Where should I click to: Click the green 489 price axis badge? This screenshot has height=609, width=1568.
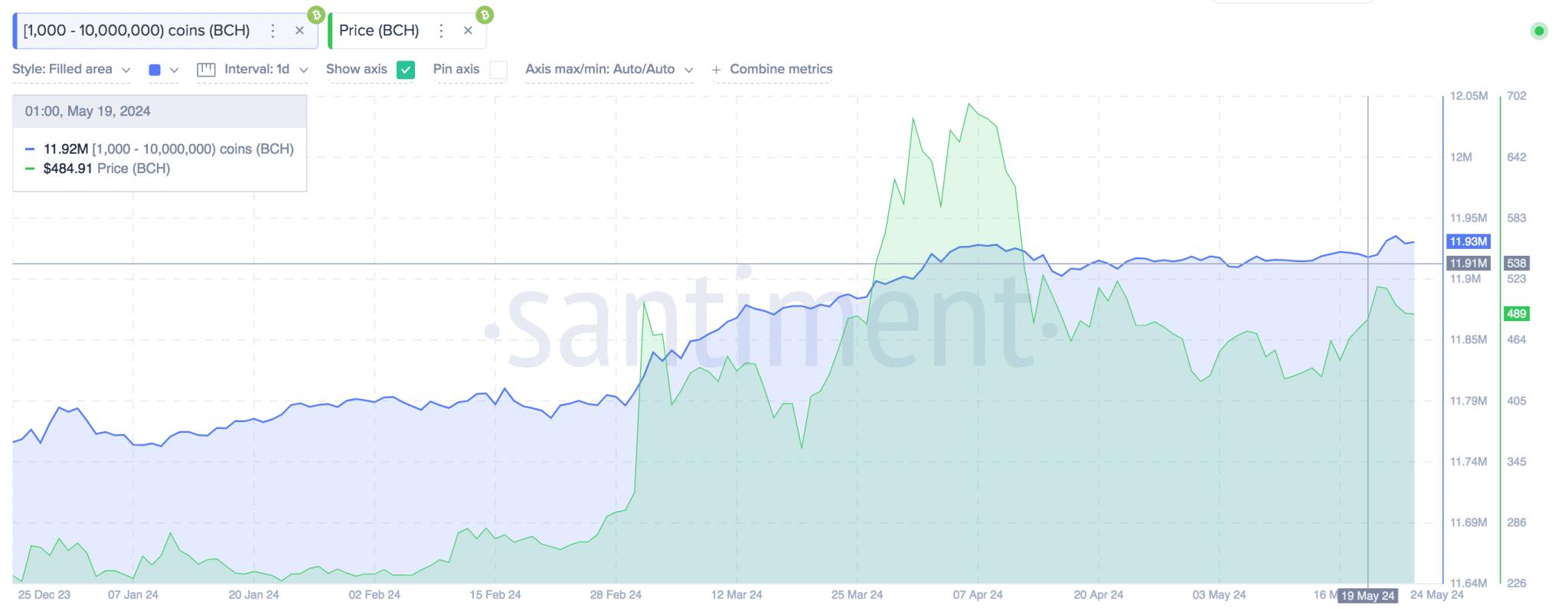click(x=1517, y=313)
